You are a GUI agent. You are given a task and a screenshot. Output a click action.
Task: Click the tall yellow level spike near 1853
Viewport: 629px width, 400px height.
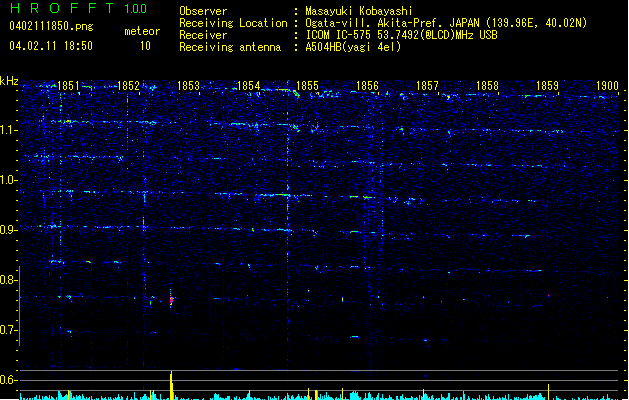[171, 385]
